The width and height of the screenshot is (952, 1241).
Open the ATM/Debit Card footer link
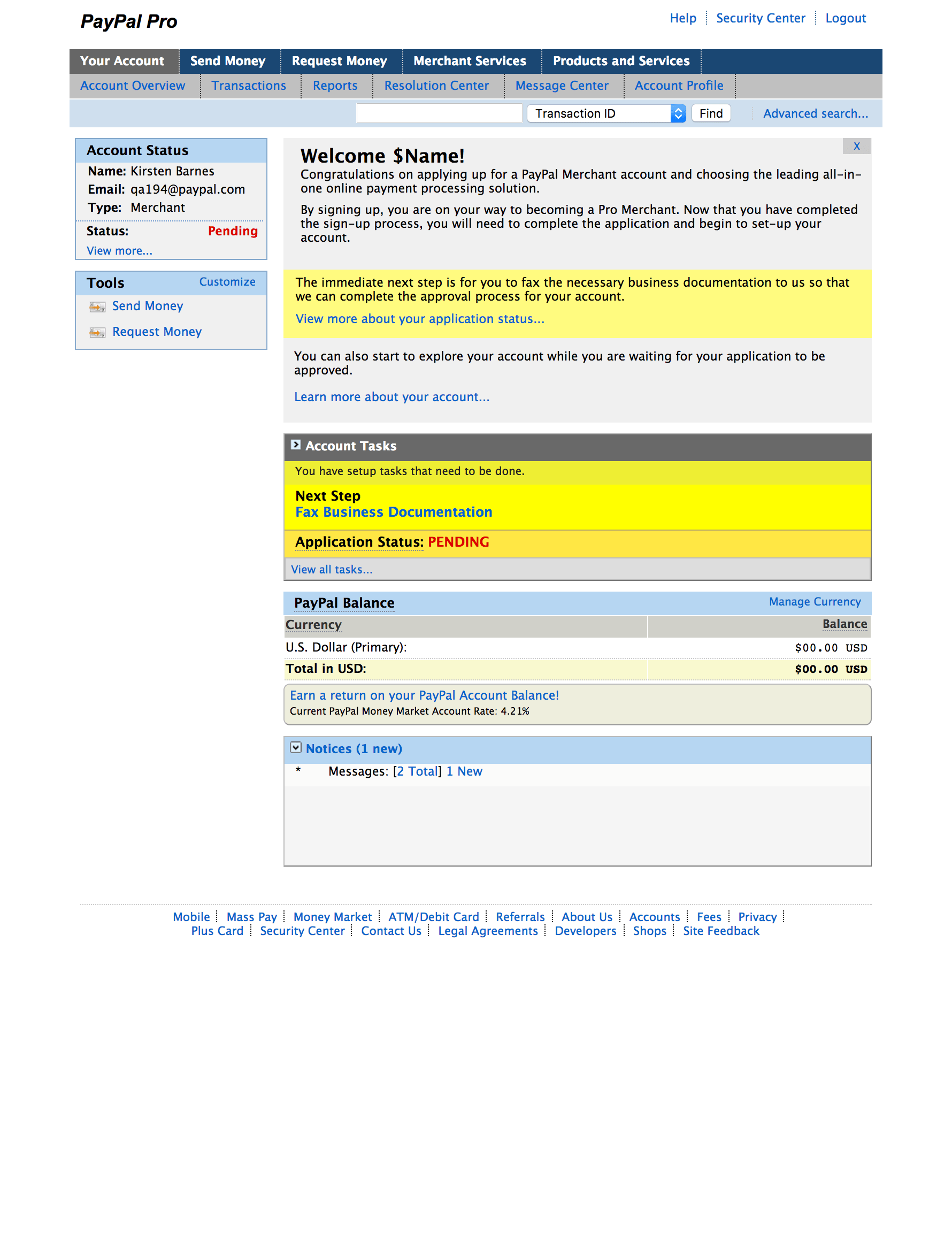click(x=434, y=917)
